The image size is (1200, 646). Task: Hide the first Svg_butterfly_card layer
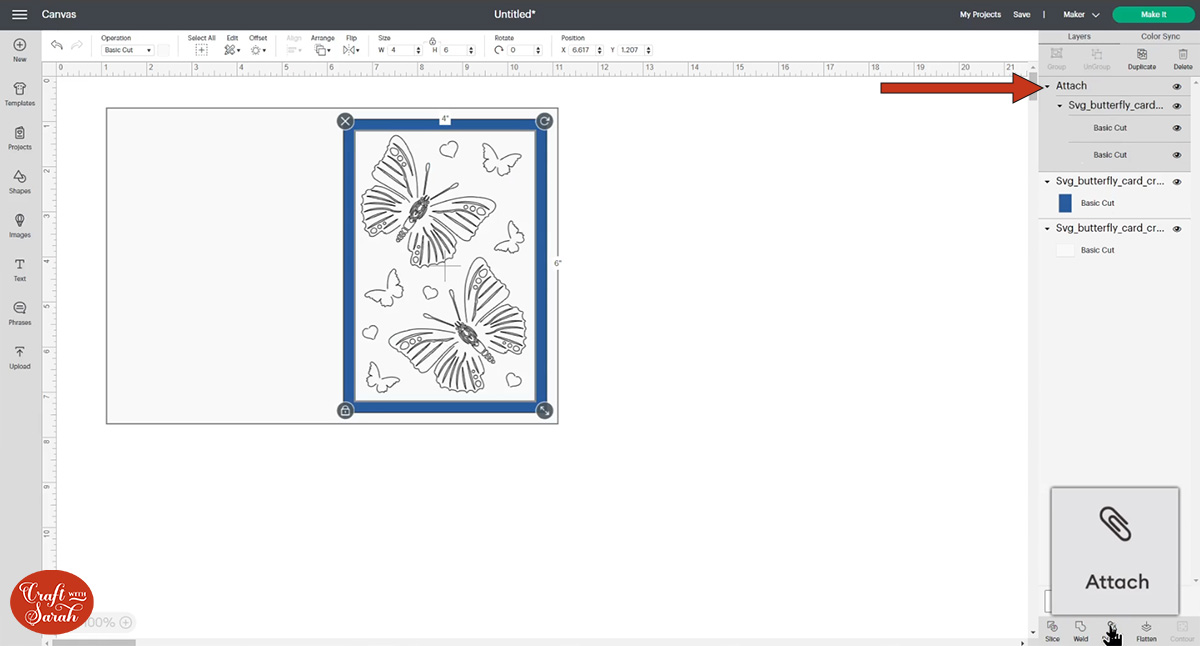coord(1178,105)
